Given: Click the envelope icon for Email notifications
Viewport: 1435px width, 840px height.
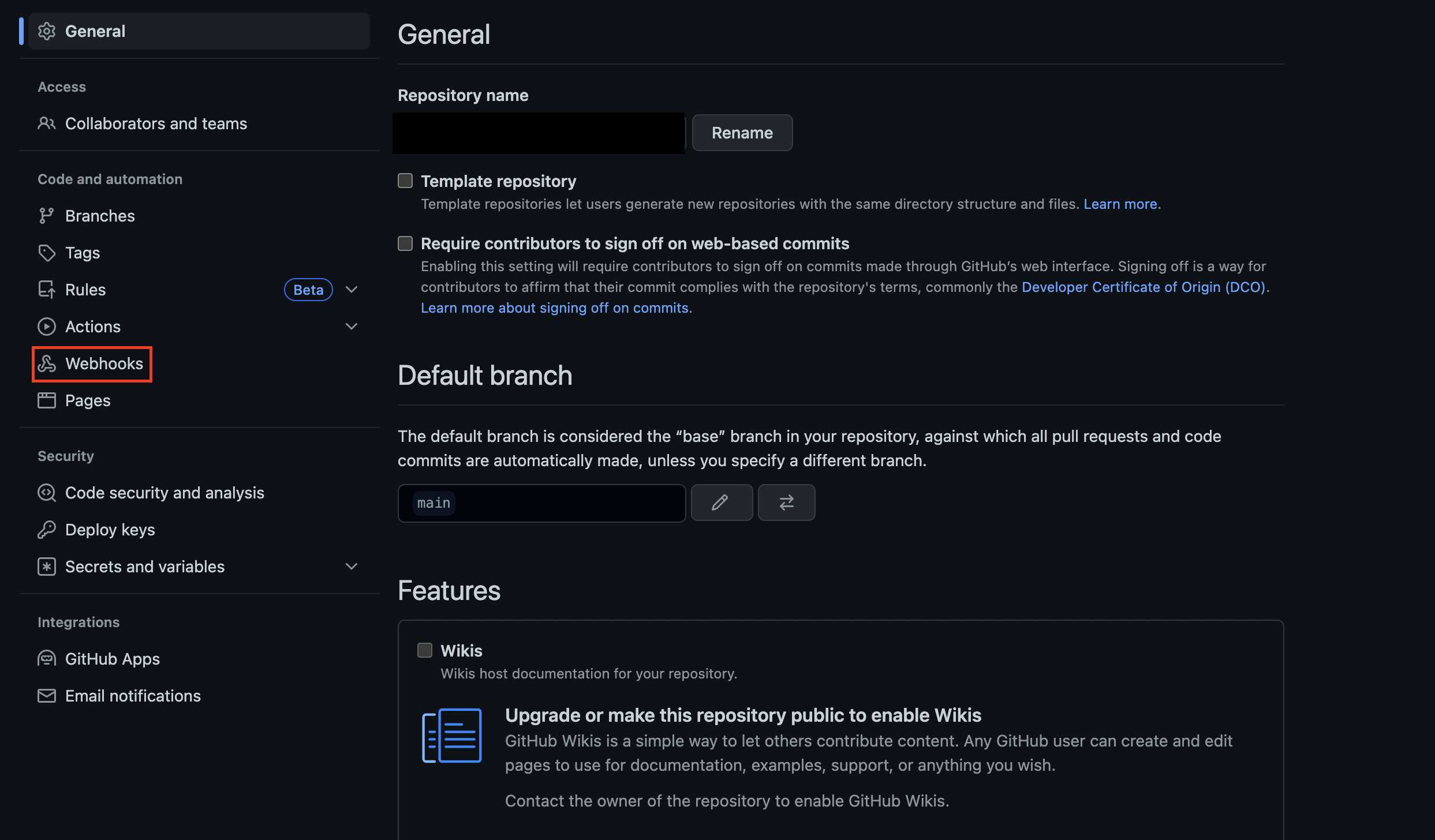Looking at the screenshot, I should click(x=47, y=696).
